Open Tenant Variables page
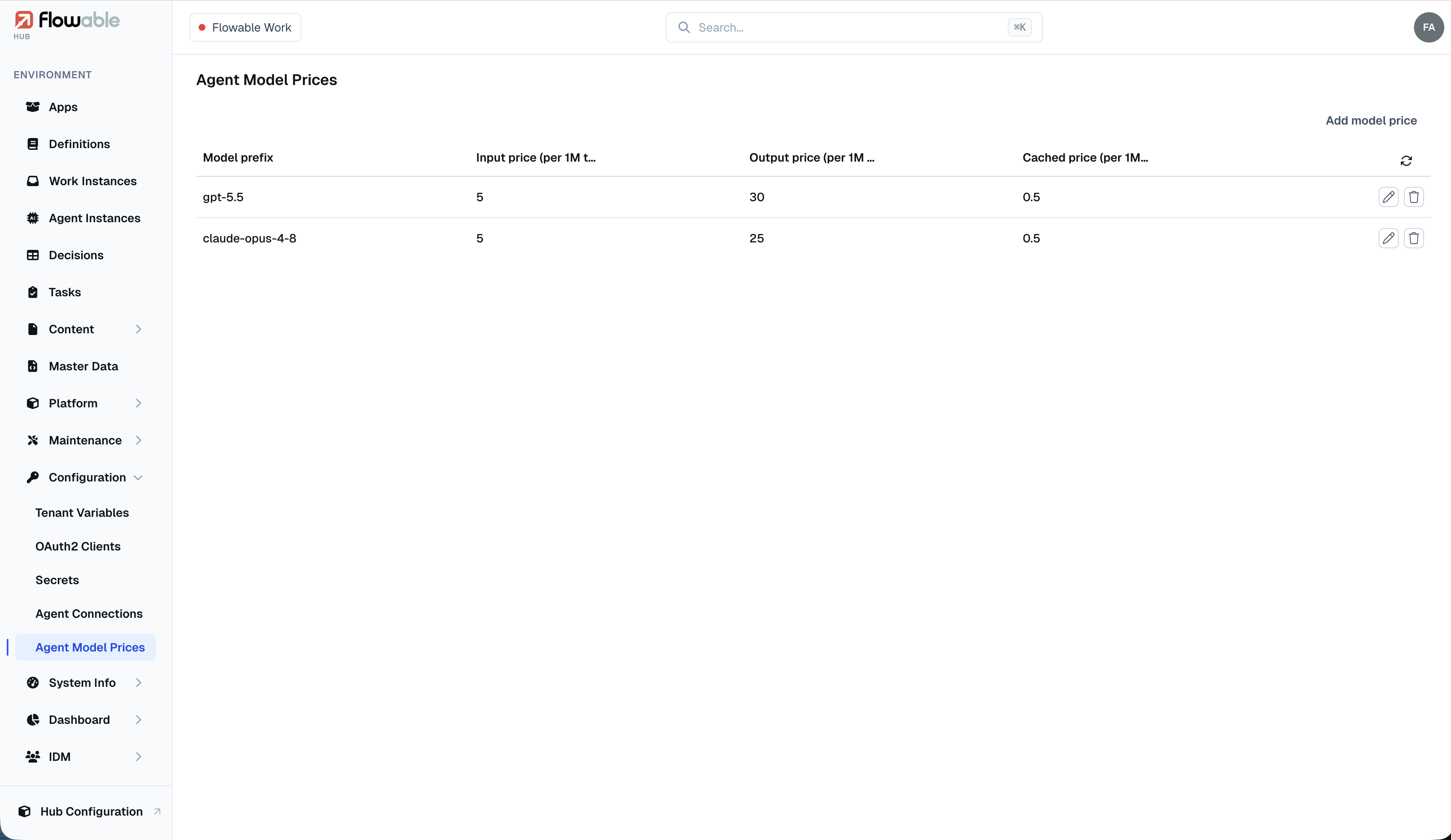Screen dimensions: 1451x840 tap(82, 513)
